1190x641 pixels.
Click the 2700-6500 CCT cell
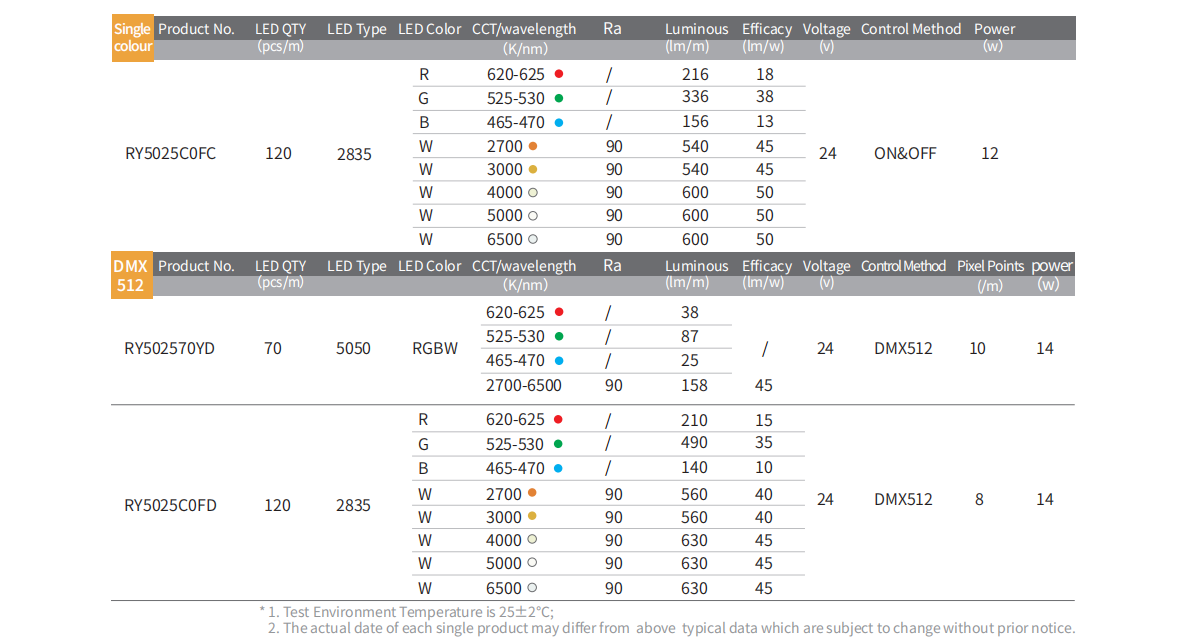[524, 386]
